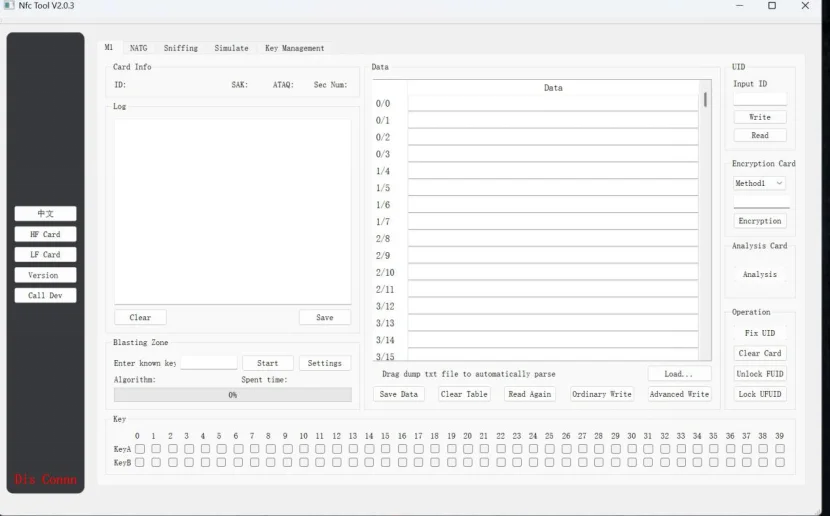830x516 pixels.
Task: Click Unlock FUID button
Action: tap(760, 374)
